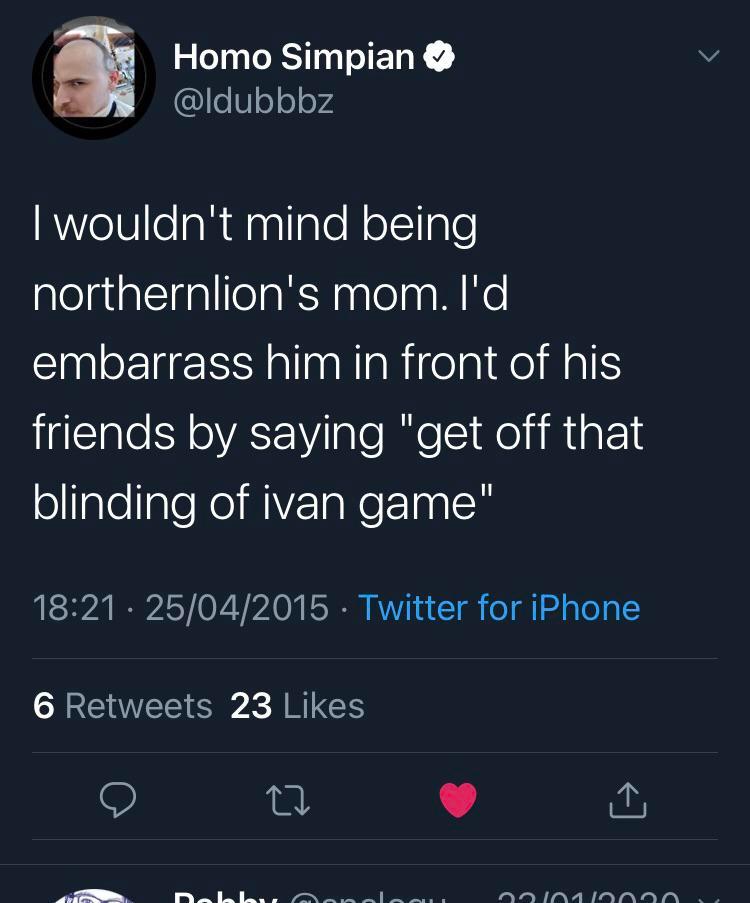Open the reply icon under the tweet

coord(118,799)
